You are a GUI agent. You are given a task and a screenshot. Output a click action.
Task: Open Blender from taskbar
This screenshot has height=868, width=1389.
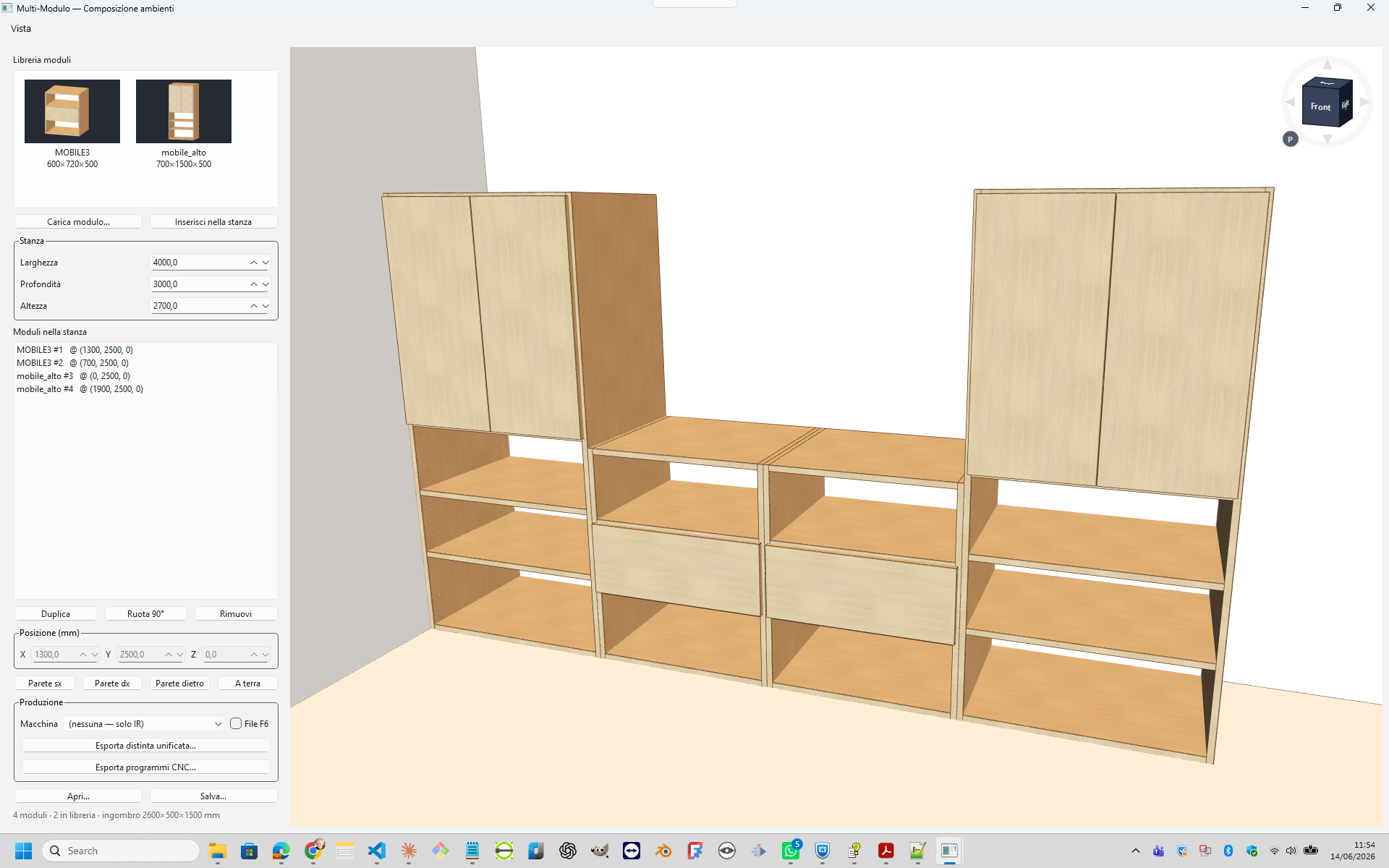click(663, 851)
